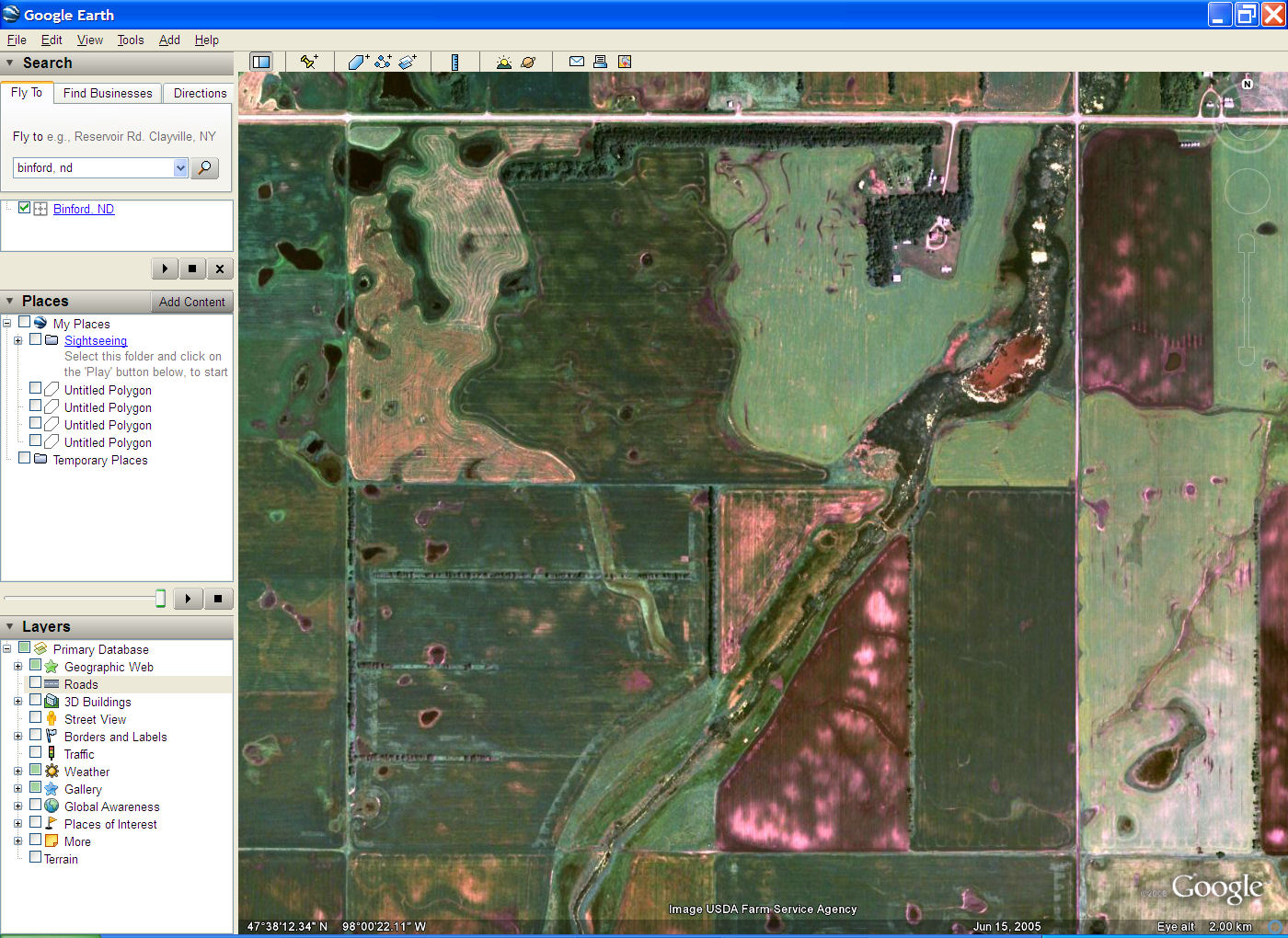Collapse the Search panel triangle

(x=10, y=63)
